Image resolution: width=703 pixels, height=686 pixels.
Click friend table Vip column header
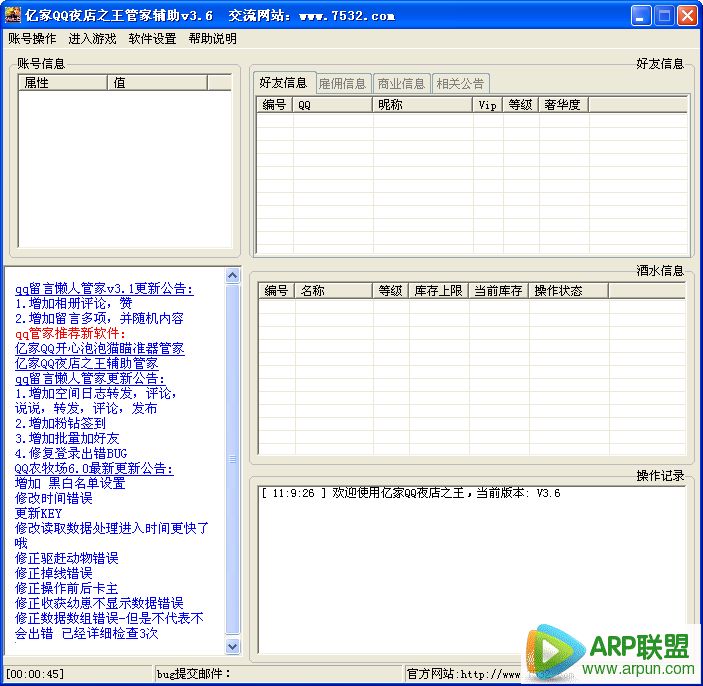[x=488, y=105]
